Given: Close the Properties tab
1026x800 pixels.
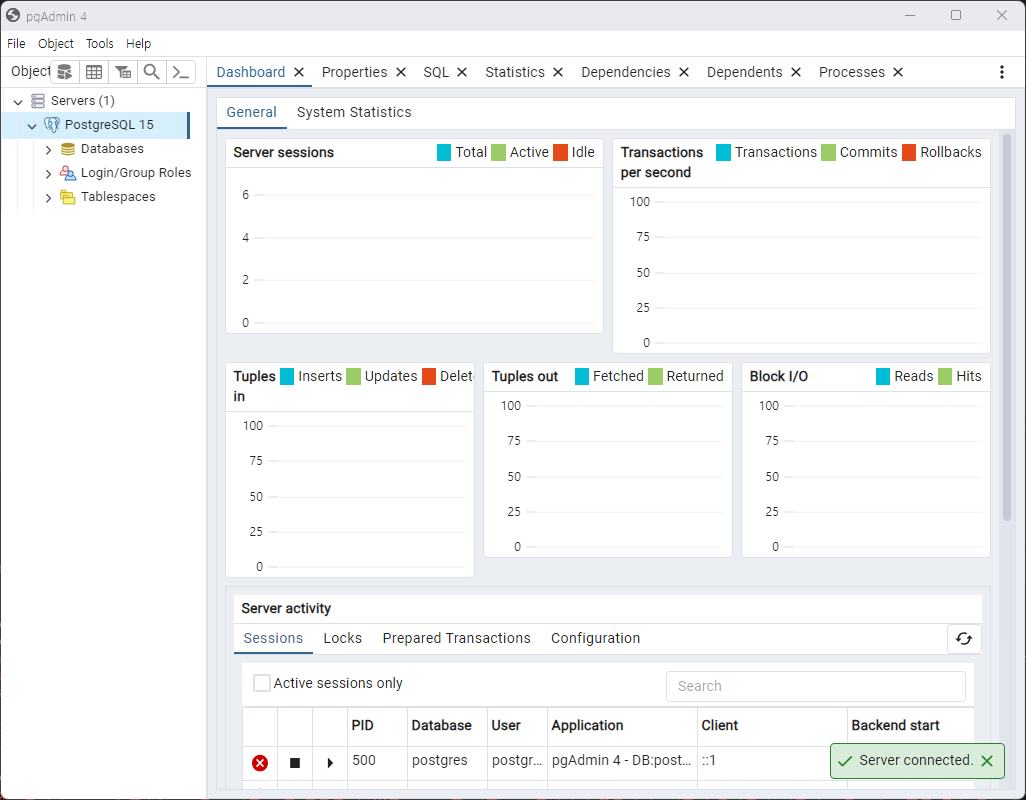Looking at the screenshot, I should [x=401, y=72].
